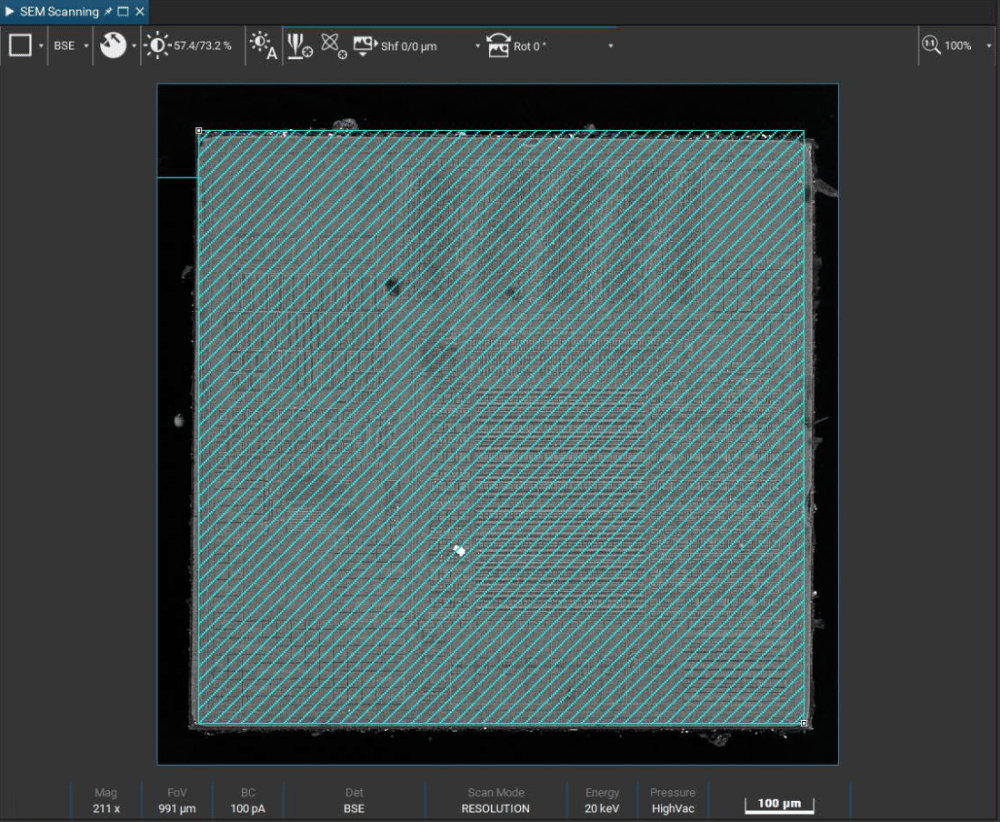Expand the Rot 0° rotation dropdown
The height and width of the screenshot is (822, 1000).
click(x=610, y=46)
